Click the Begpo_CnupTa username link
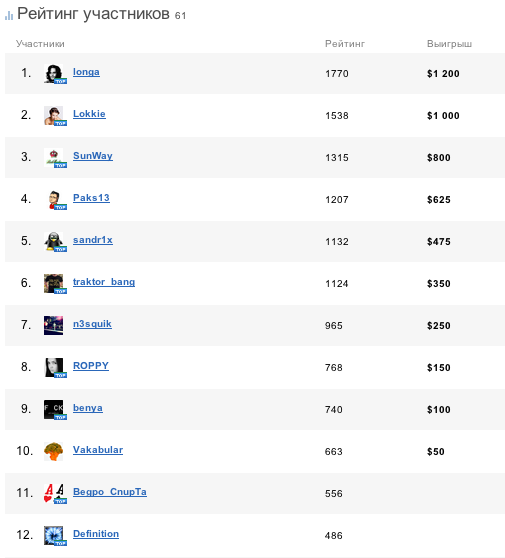 (x=110, y=492)
